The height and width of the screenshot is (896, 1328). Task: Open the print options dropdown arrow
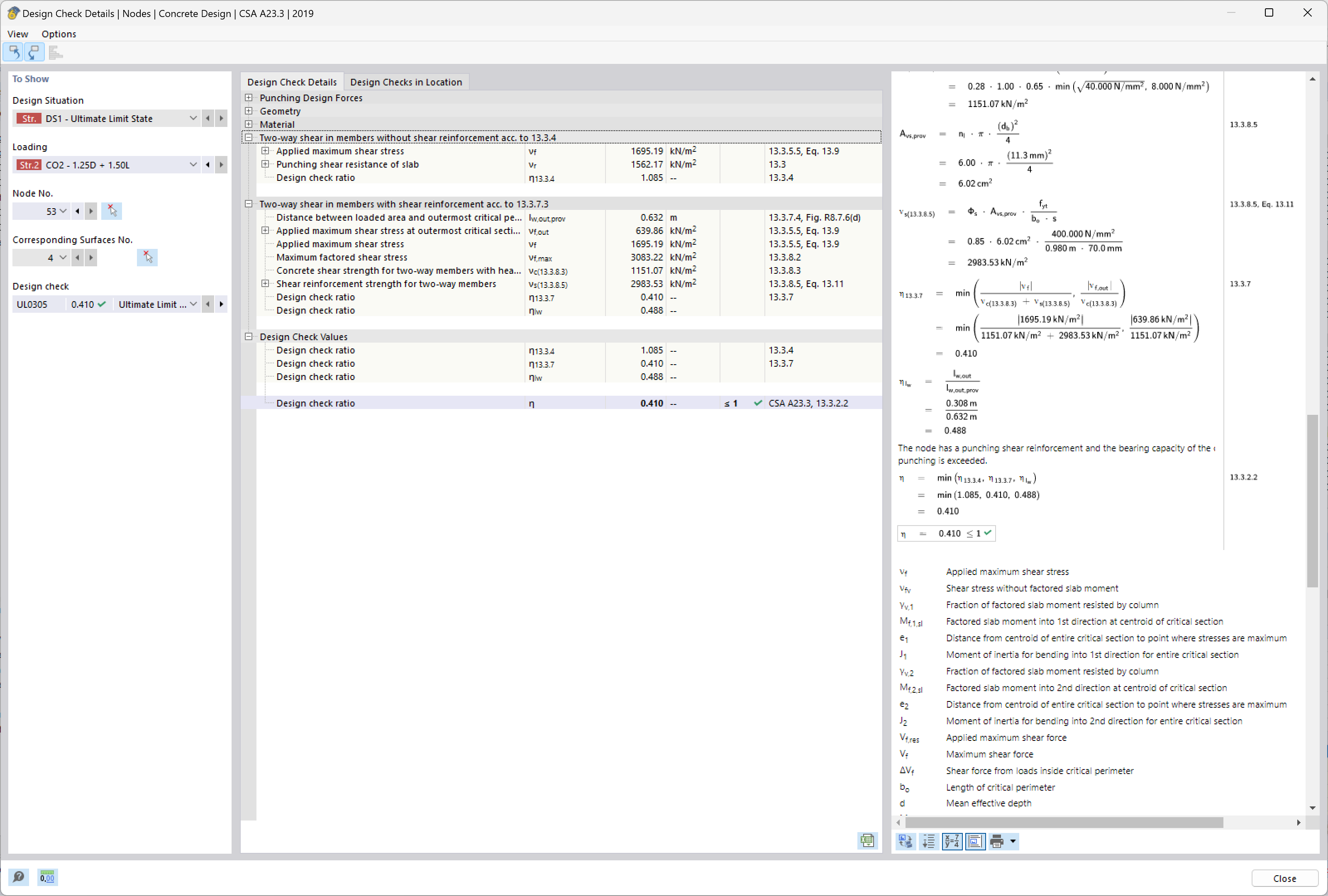click(1013, 841)
